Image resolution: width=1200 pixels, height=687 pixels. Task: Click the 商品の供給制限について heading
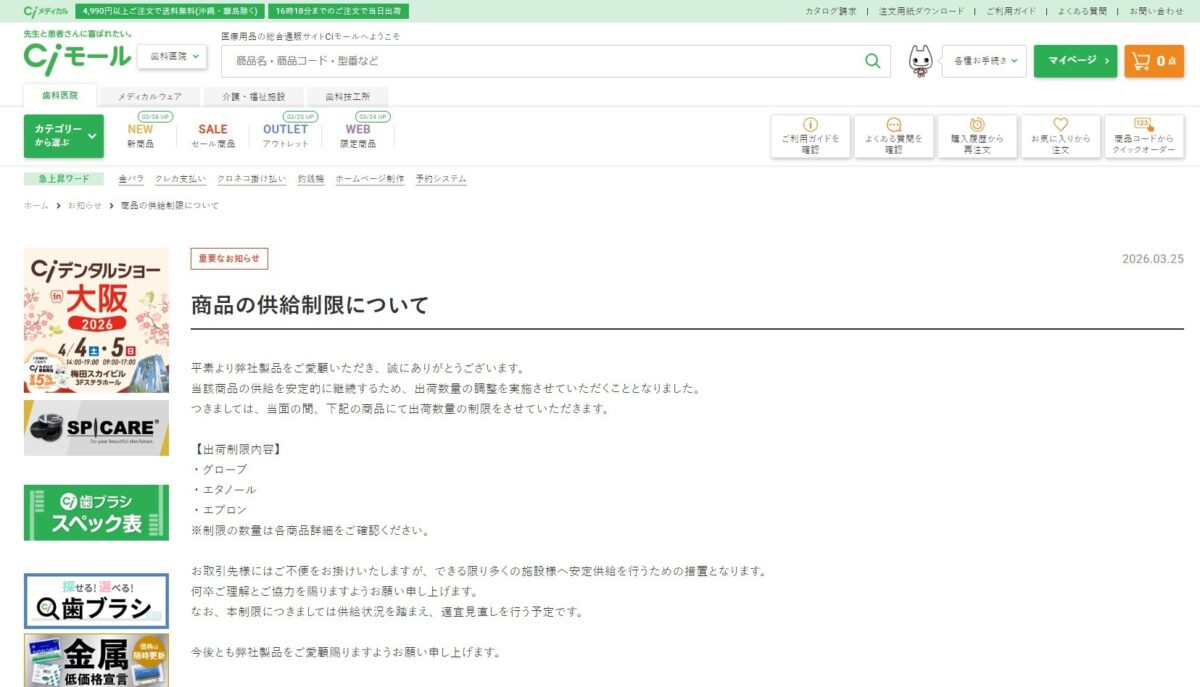310,305
